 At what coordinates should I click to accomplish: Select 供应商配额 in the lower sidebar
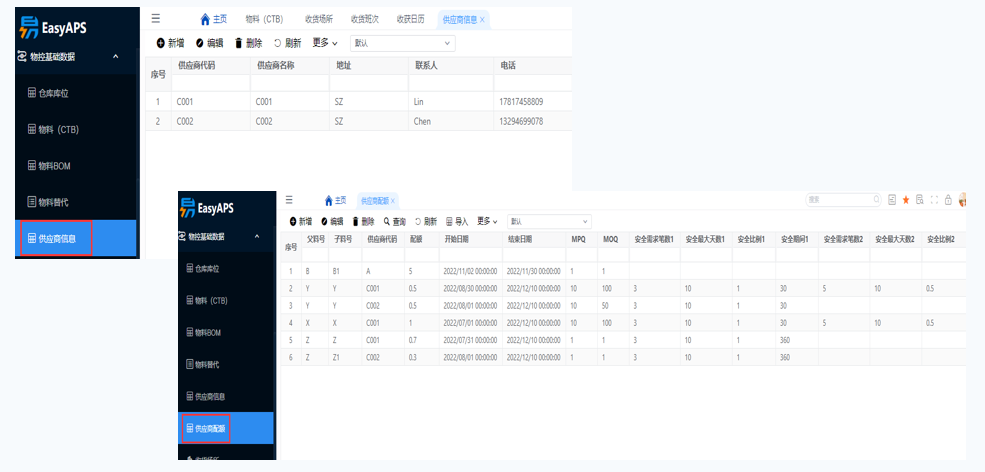point(205,428)
